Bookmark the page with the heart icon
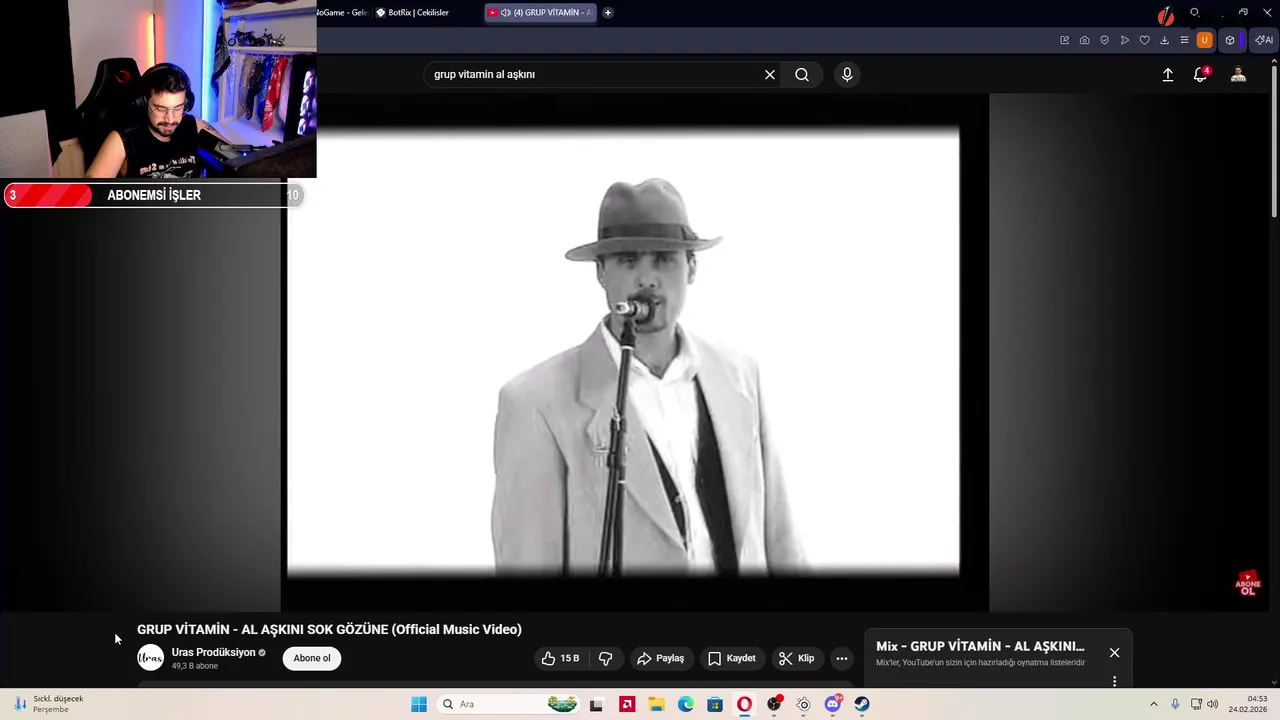Screen dimensions: 1280x720 click(x=1144, y=40)
